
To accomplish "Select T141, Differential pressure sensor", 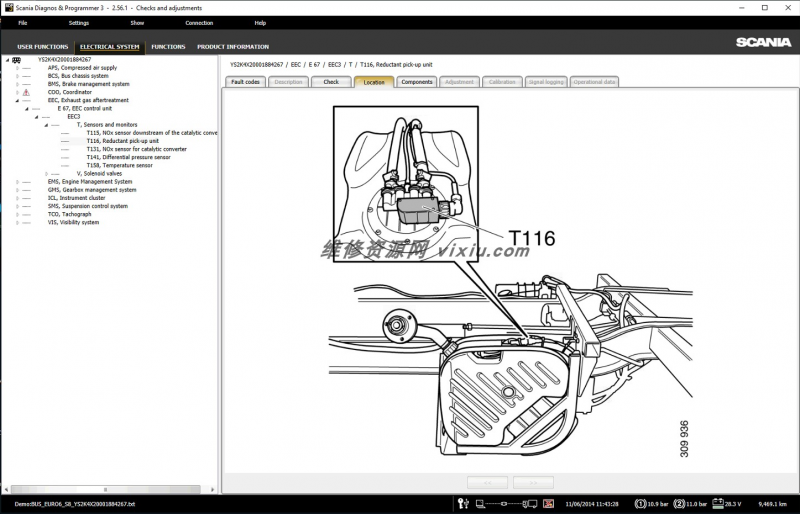I will (128, 157).
